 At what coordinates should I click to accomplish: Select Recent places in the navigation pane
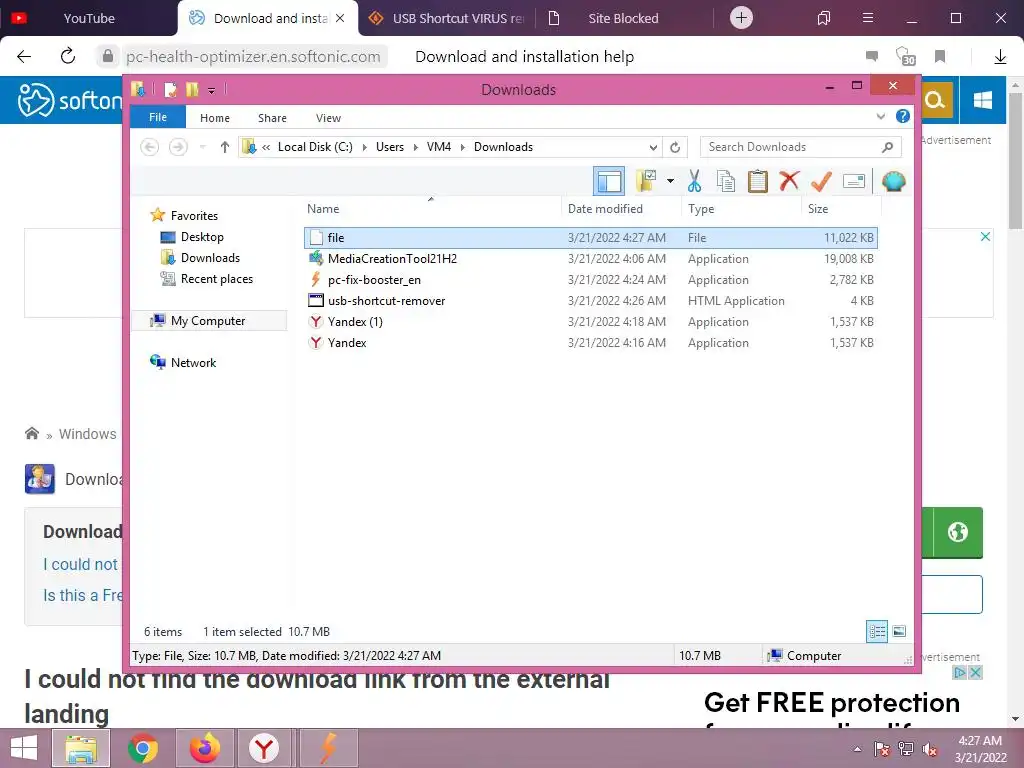pos(217,279)
